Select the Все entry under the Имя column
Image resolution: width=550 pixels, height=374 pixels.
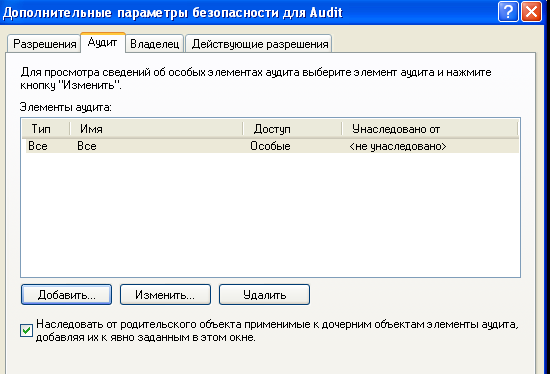pyautogui.click(x=87, y=146)
